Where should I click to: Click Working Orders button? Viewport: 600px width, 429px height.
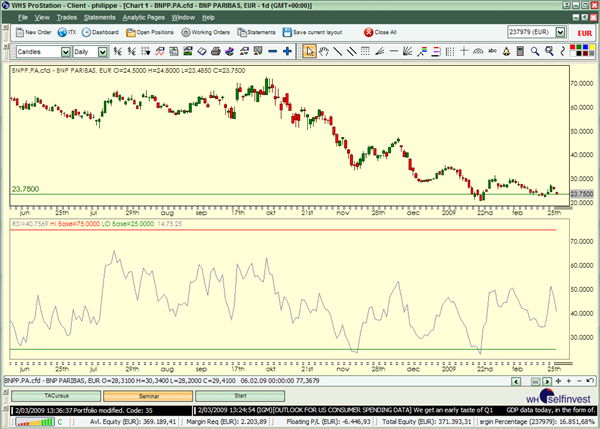(206, 33)
